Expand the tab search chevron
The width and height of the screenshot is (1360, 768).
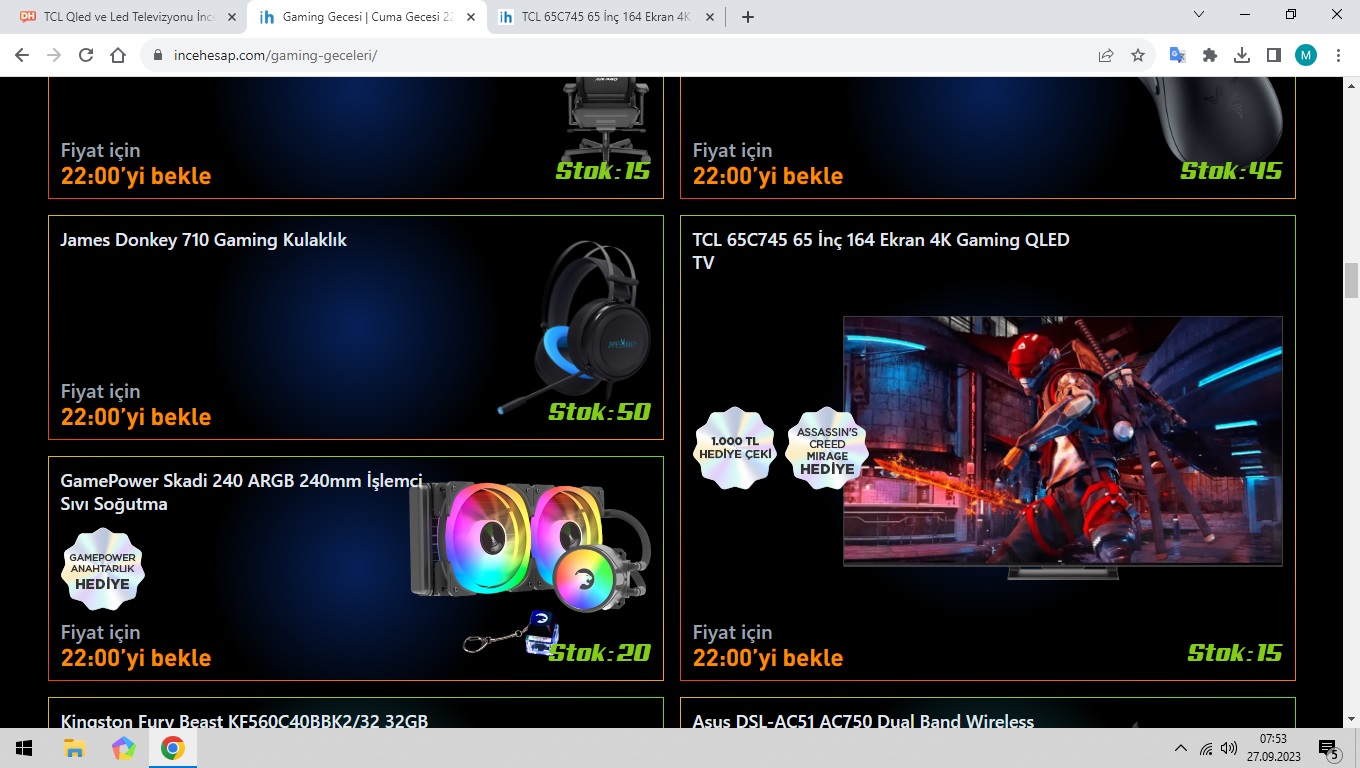[1200, 14]
